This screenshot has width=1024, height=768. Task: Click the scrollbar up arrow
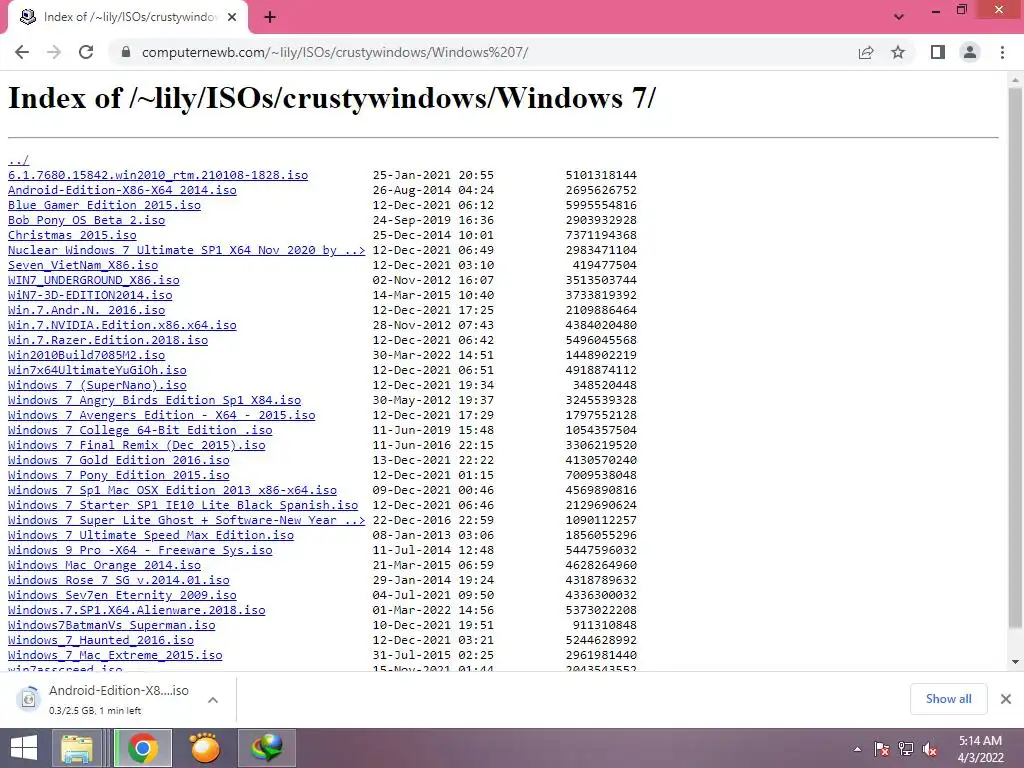point(1015,78)
